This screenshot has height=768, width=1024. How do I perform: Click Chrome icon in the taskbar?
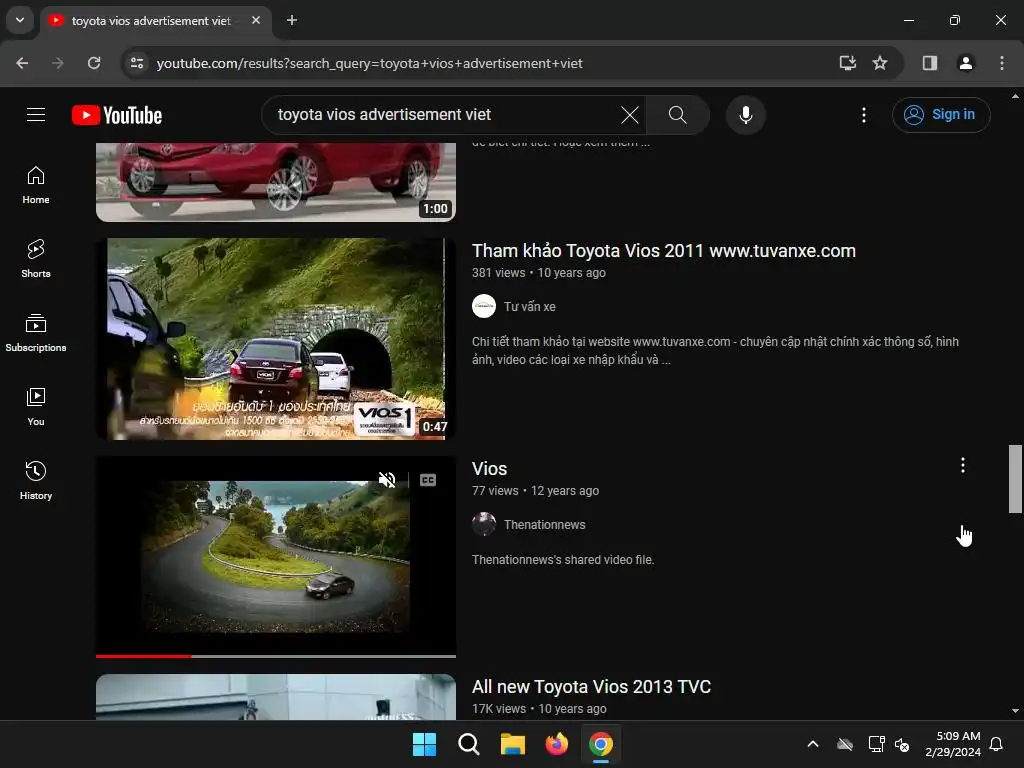click(601, 744)
